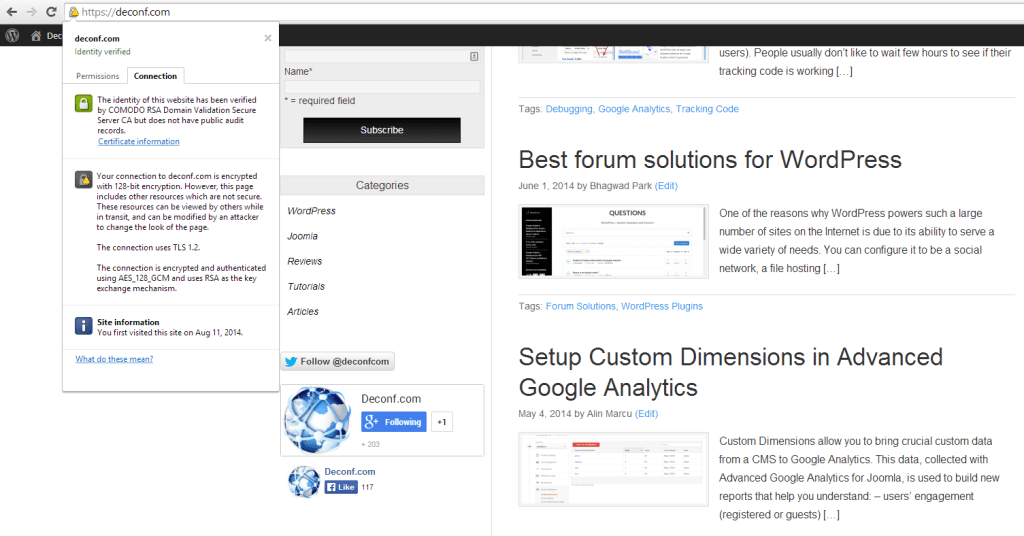Click the padlock warning icon in the address bar
The image size is (1024, 536).
74,12
